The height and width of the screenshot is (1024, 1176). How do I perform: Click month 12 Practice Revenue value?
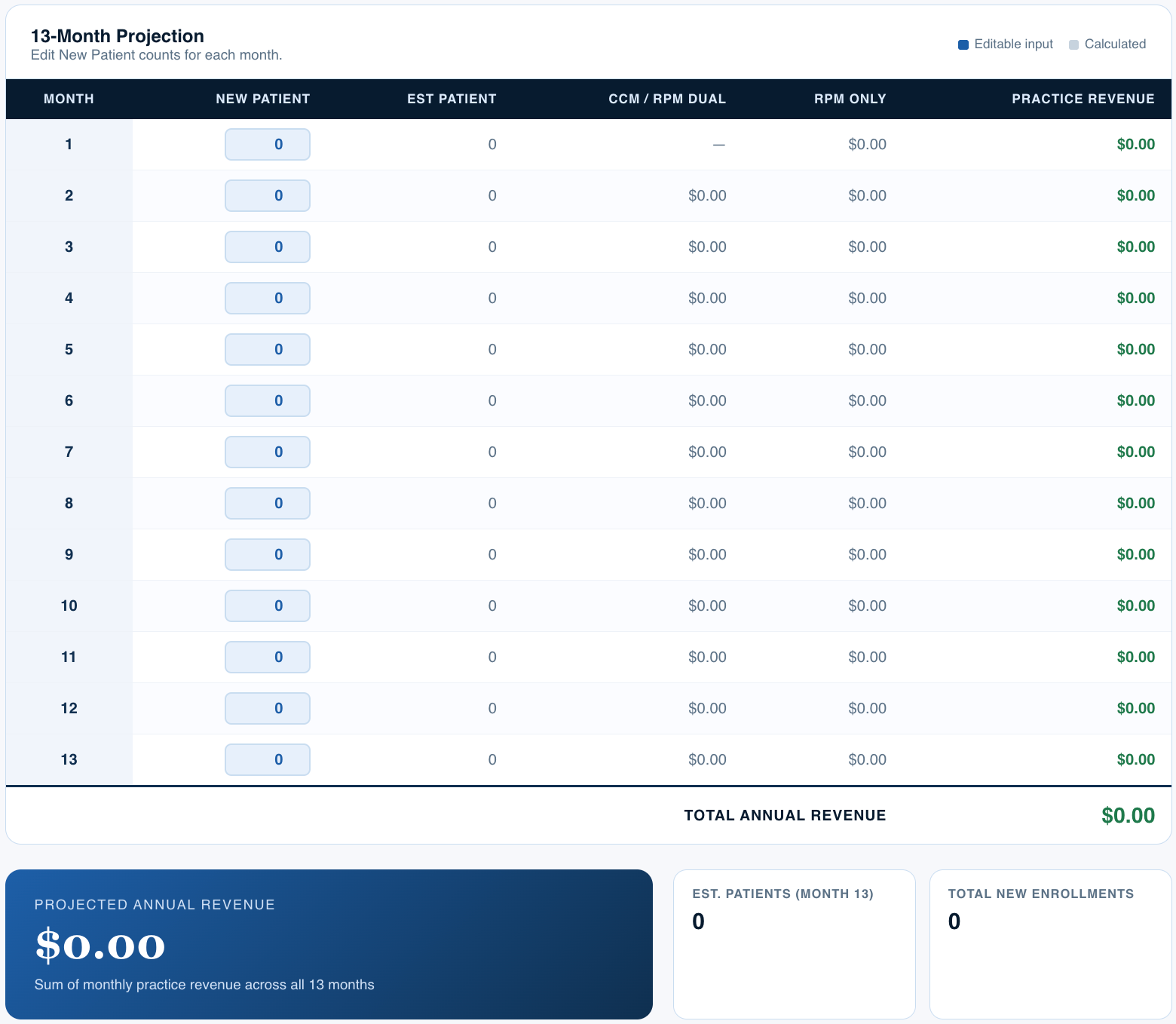click(x=1136, y=708)
